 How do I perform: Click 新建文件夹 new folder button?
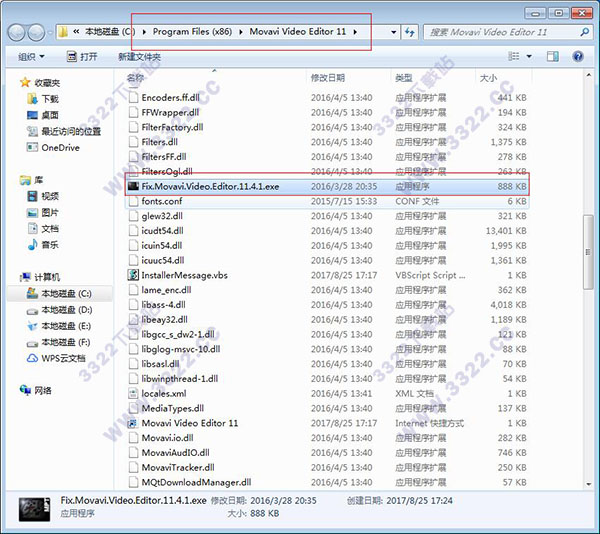[139, 57]
